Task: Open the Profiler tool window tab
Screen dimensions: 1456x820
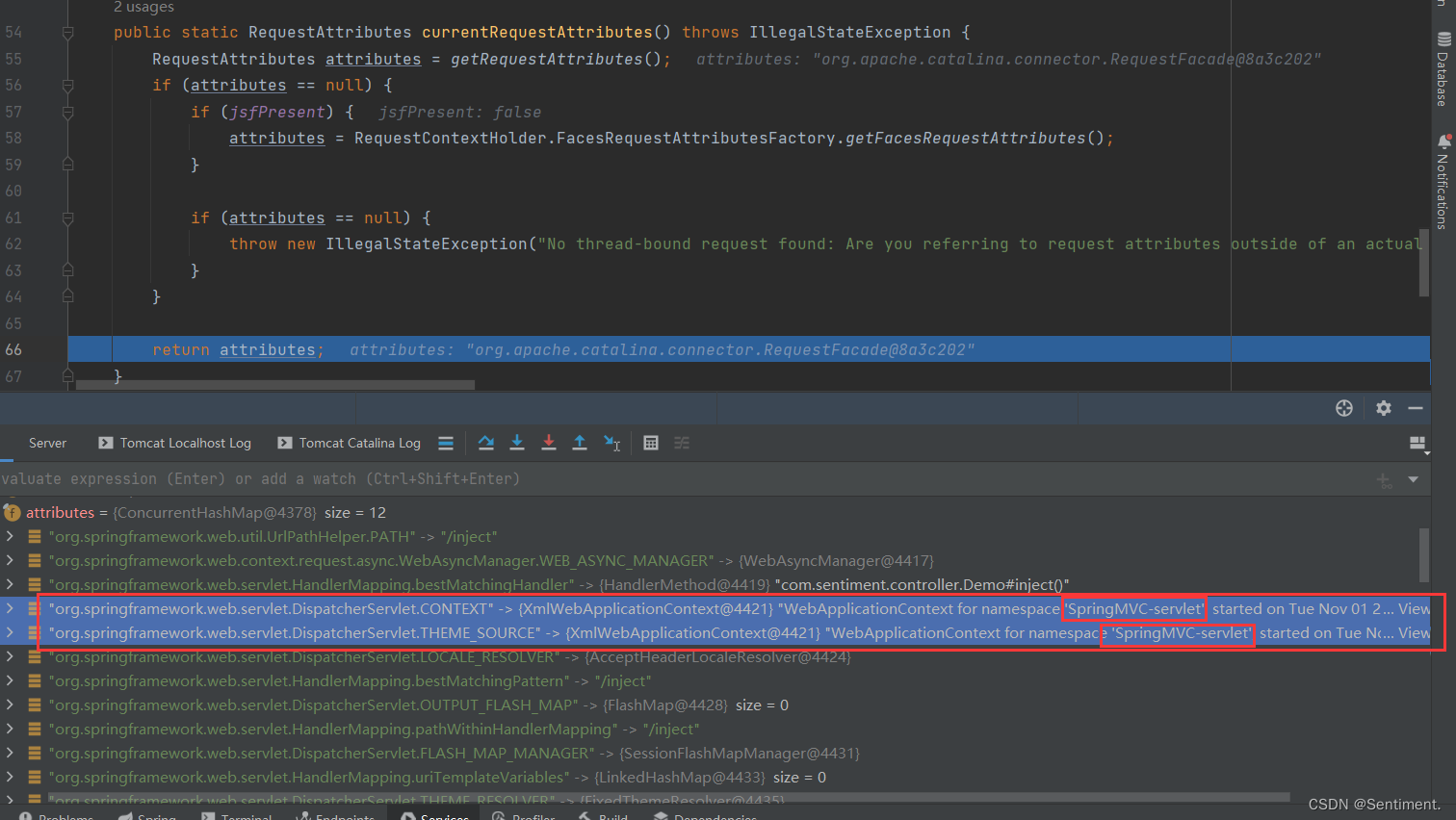Action: tap(524, 816)
